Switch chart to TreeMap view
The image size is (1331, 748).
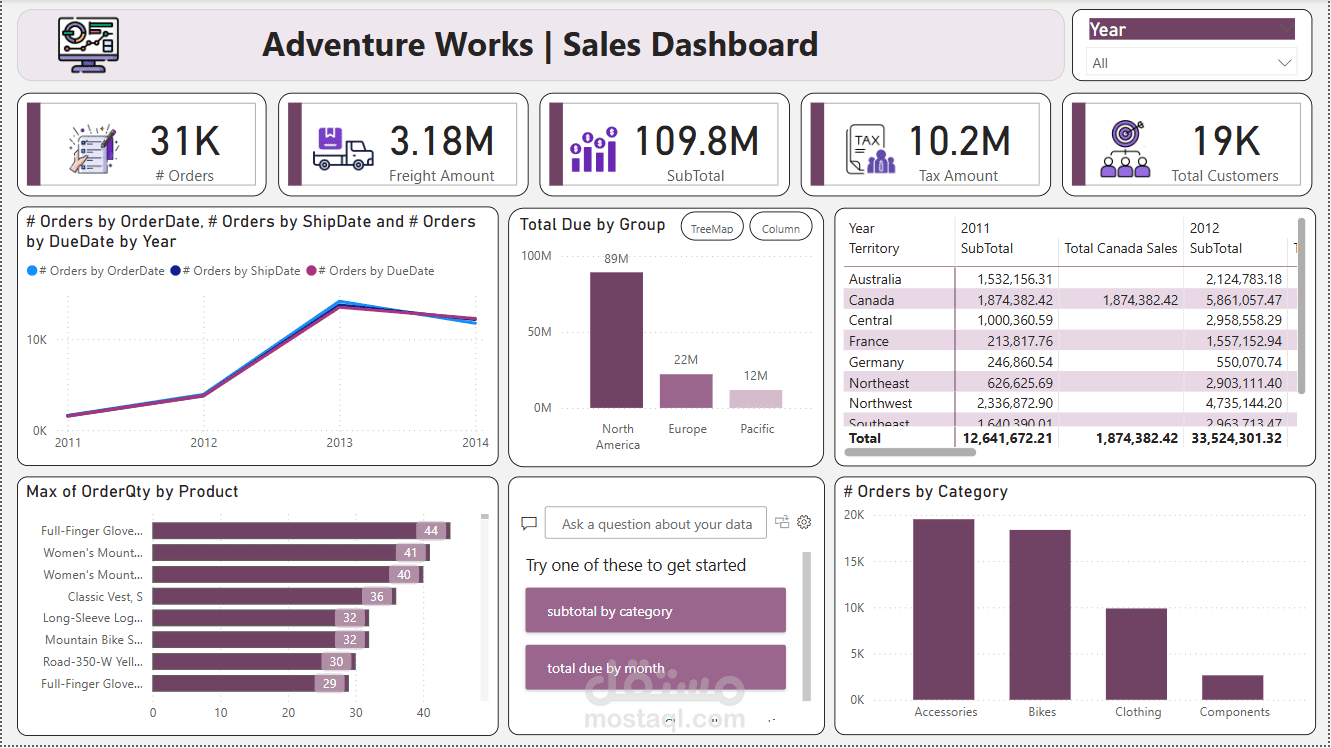pyautogui.click(x=712, y=229)
